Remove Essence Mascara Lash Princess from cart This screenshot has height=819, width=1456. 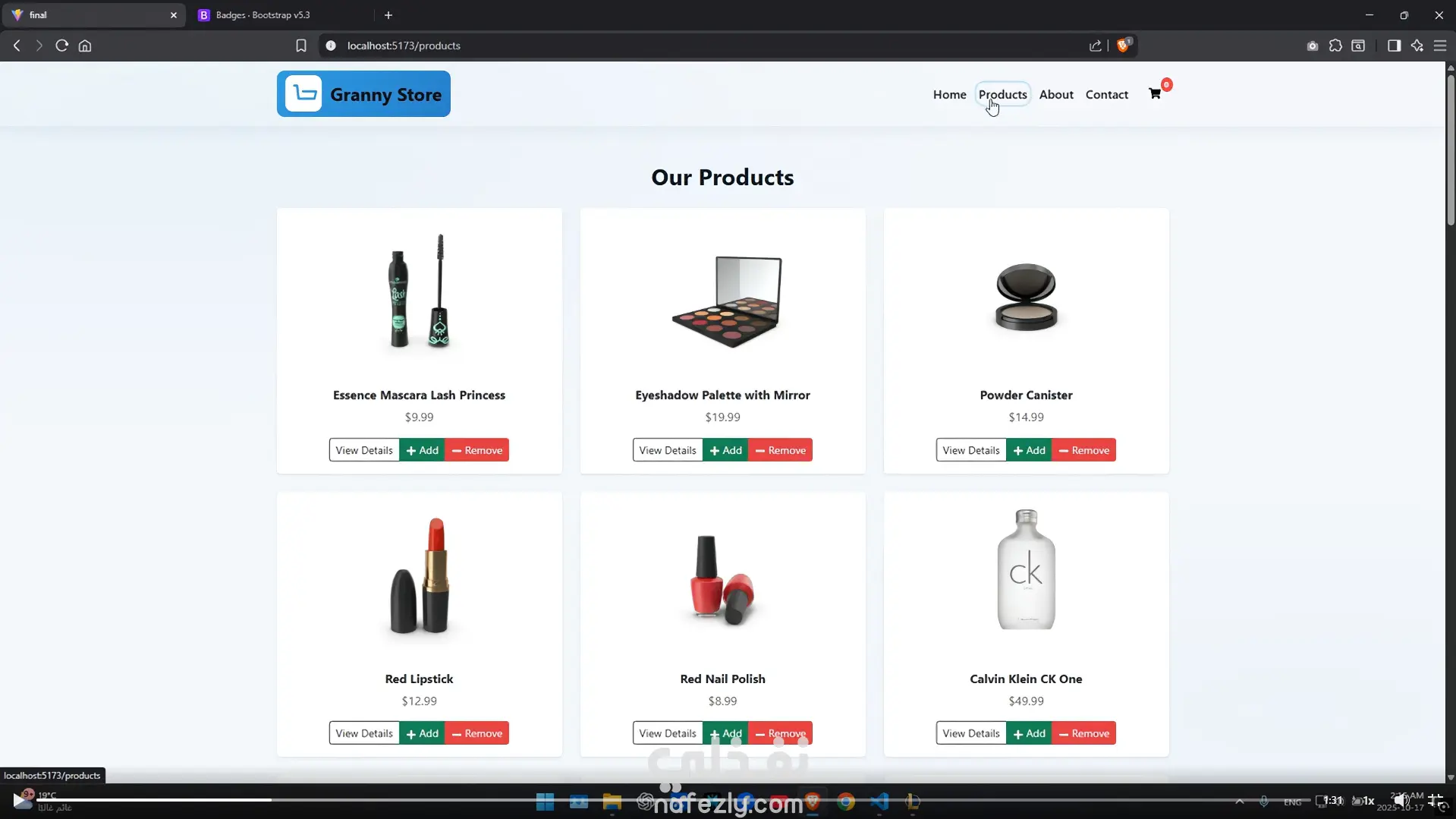point(477,450)
